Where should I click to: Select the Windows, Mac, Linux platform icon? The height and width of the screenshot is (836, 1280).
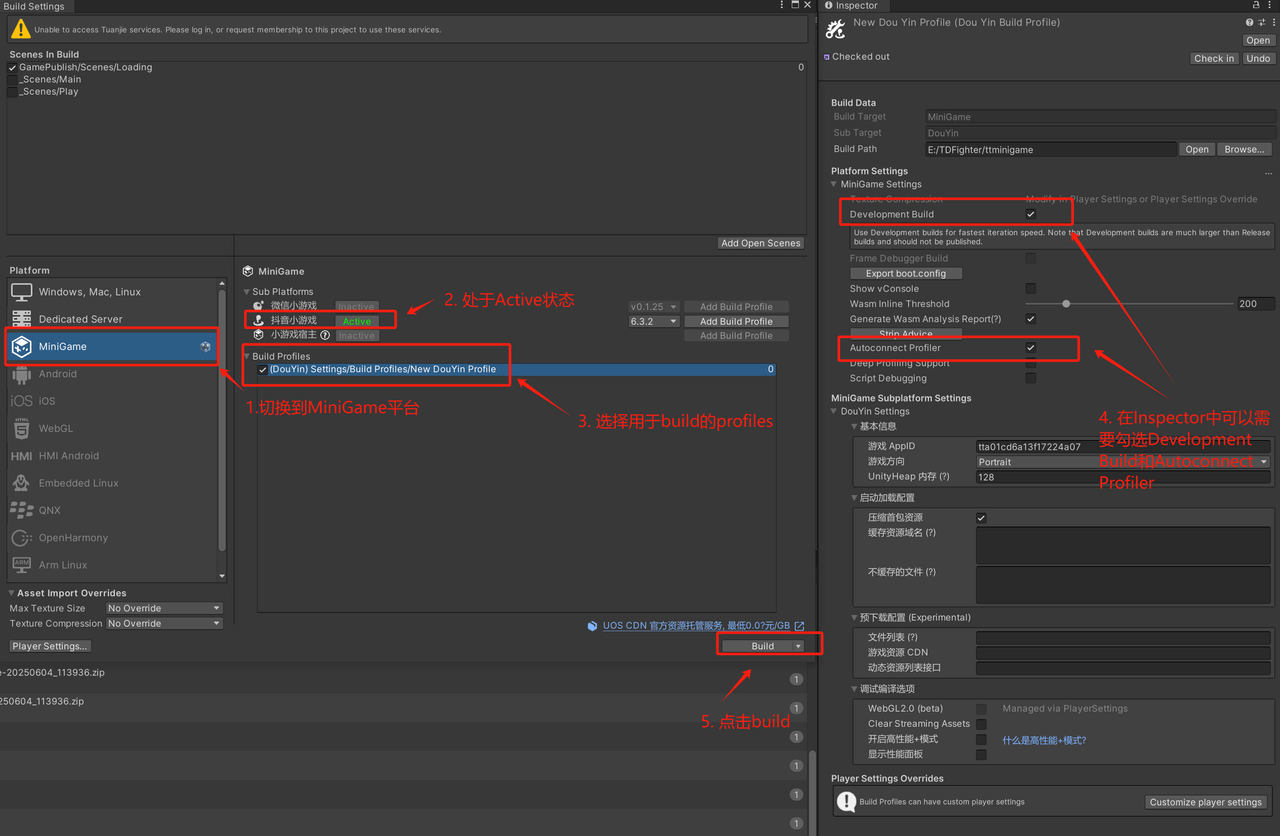[x=21, y=292]
